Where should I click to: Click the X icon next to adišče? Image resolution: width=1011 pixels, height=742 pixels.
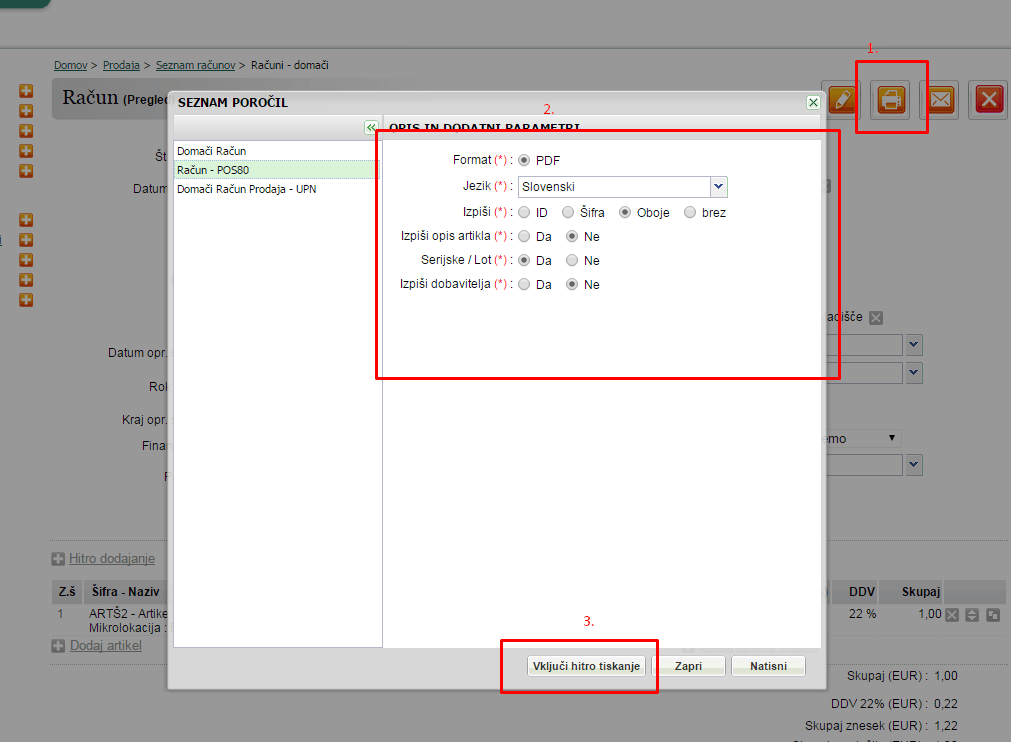pos(876,318)
